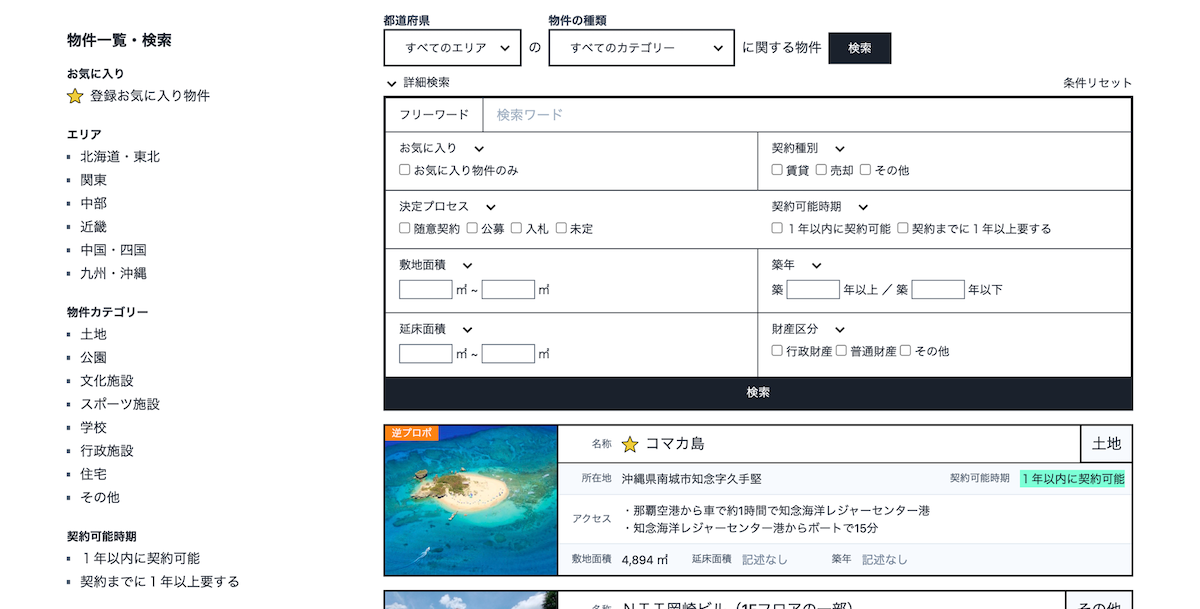Viewport: 1200px width, 609px height.
Task: Check the お気に入り物件のみ checkbox
Action: click(405, 170)
